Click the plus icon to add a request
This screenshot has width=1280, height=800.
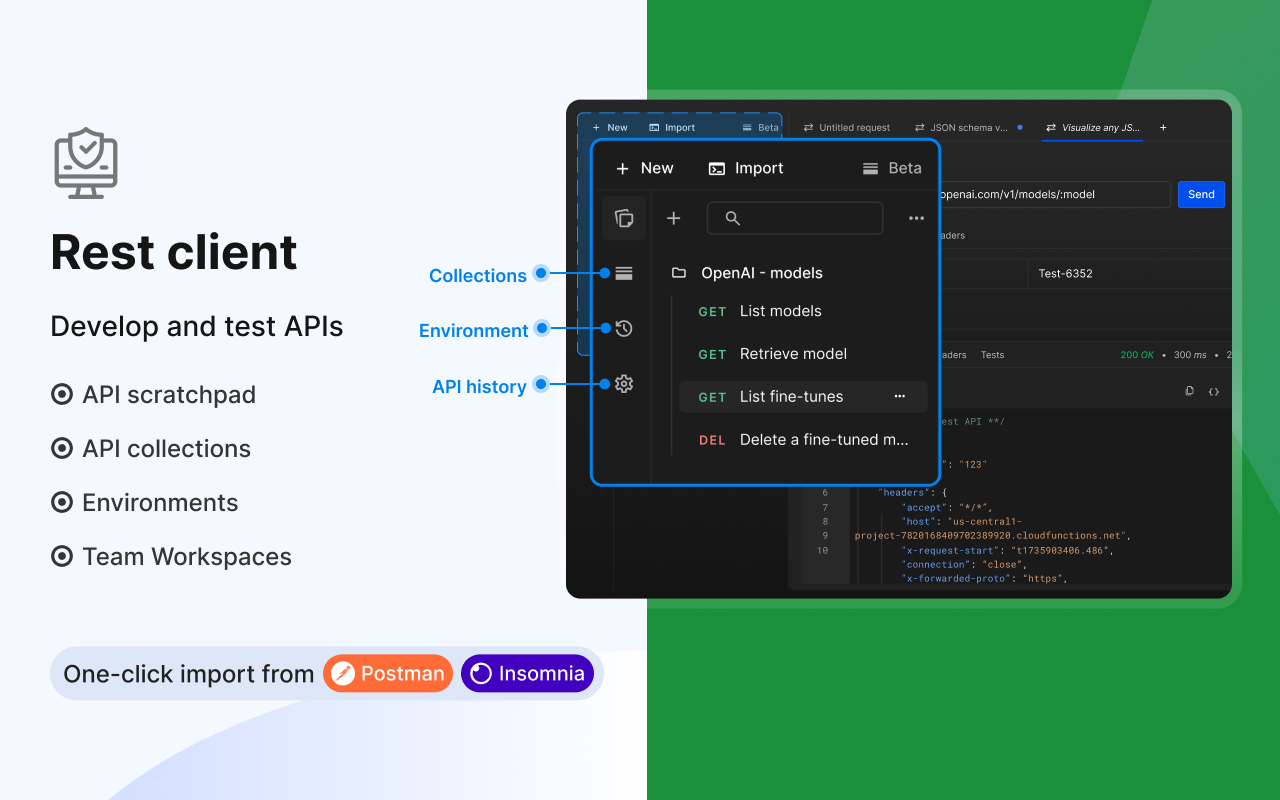coord(673,218)
